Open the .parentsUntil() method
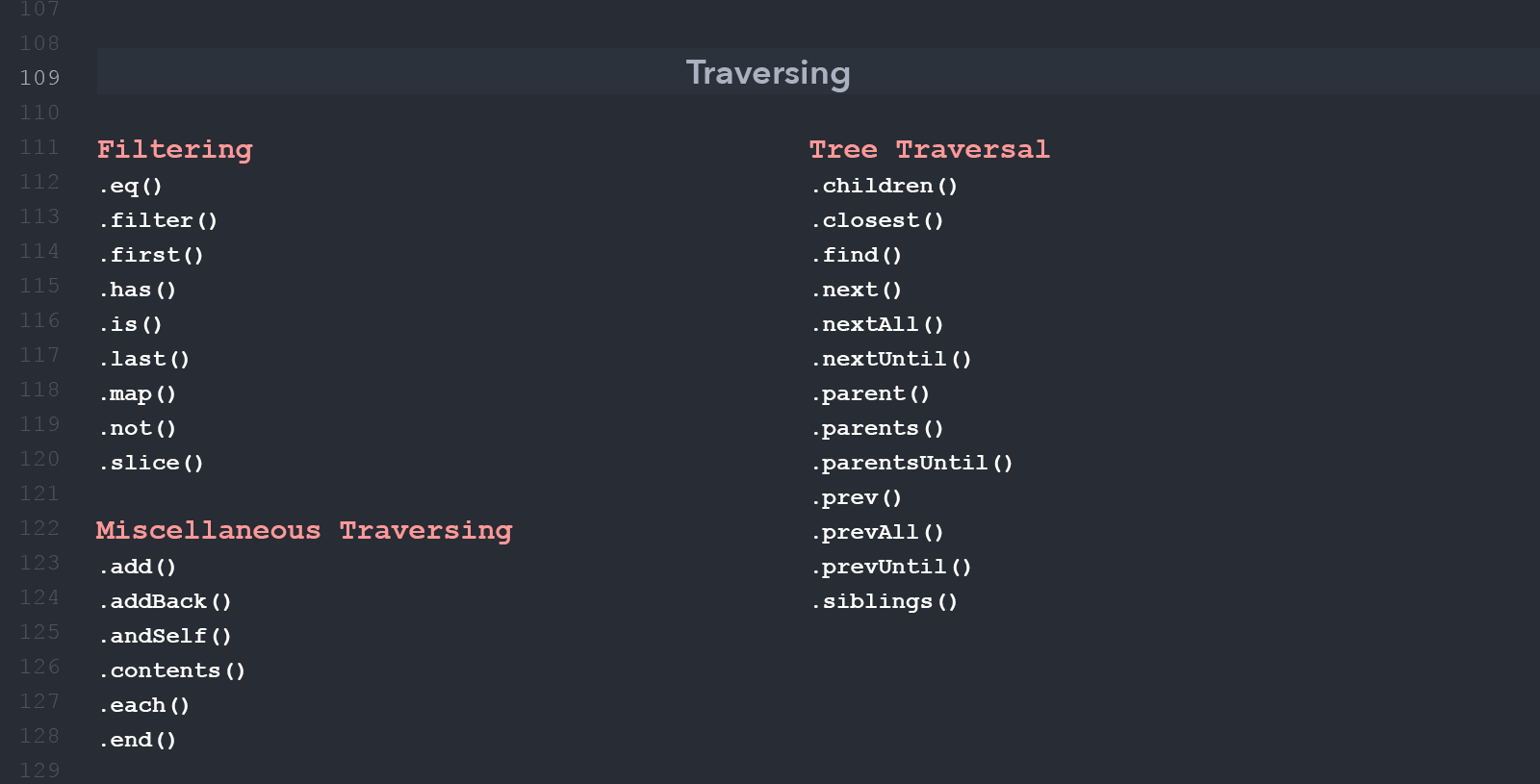The width and height of the screenshot is (1540, 784). click(x=912, y=463)
